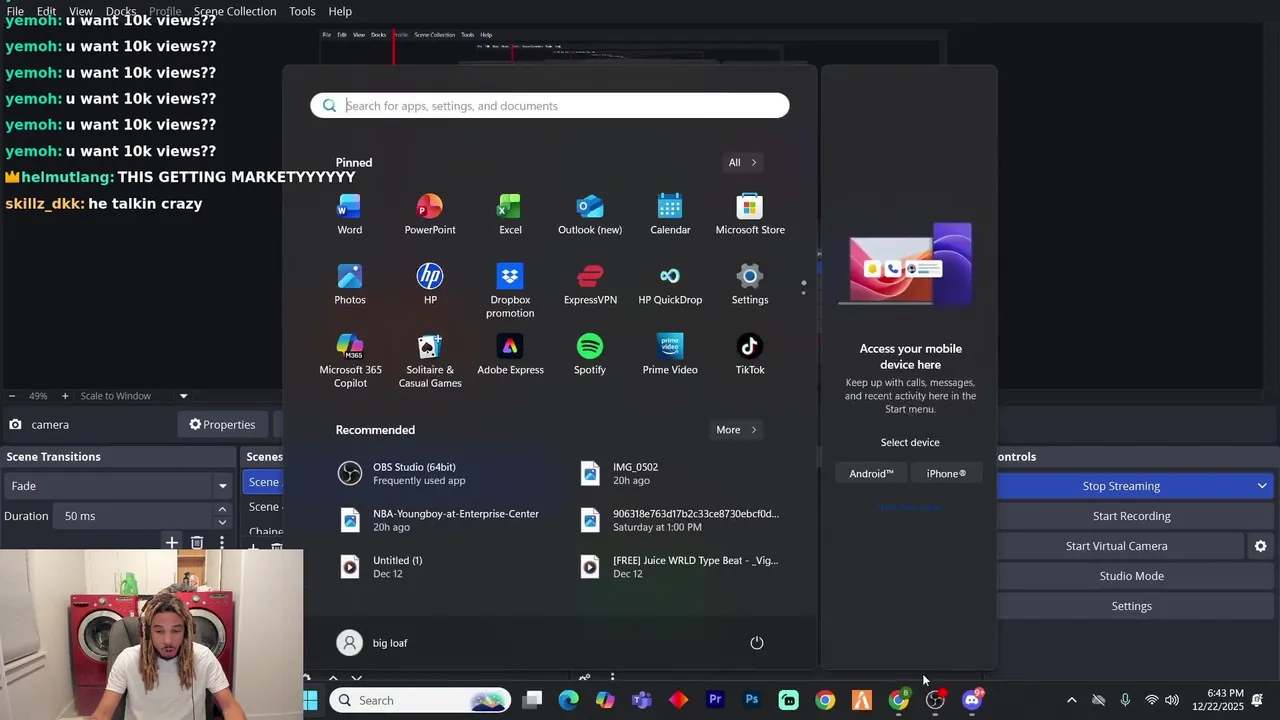
Task: Click the Dropbox promotion tile
Action: point(510,291)
